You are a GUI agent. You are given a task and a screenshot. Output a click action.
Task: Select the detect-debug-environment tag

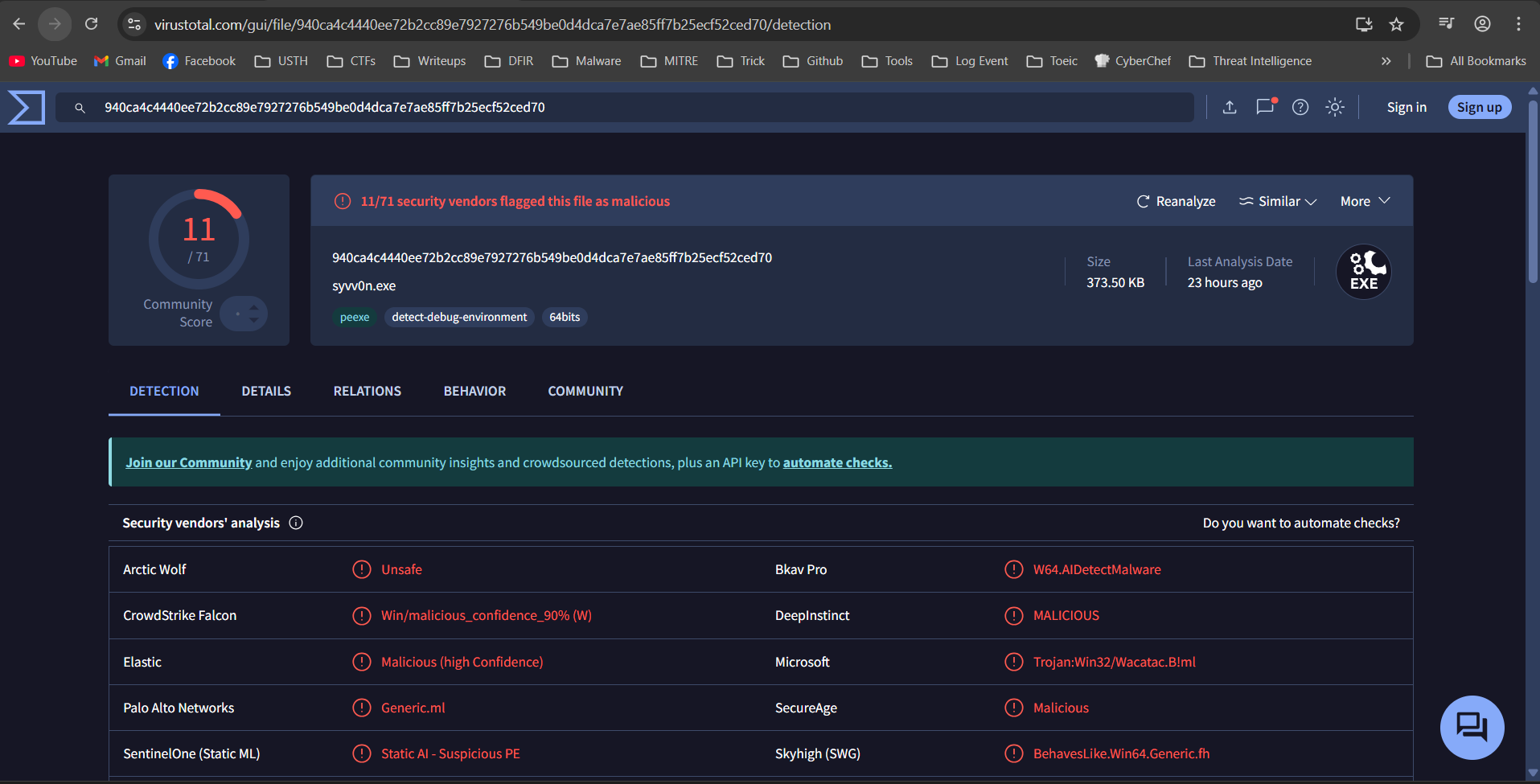click(x=459, y=318)
